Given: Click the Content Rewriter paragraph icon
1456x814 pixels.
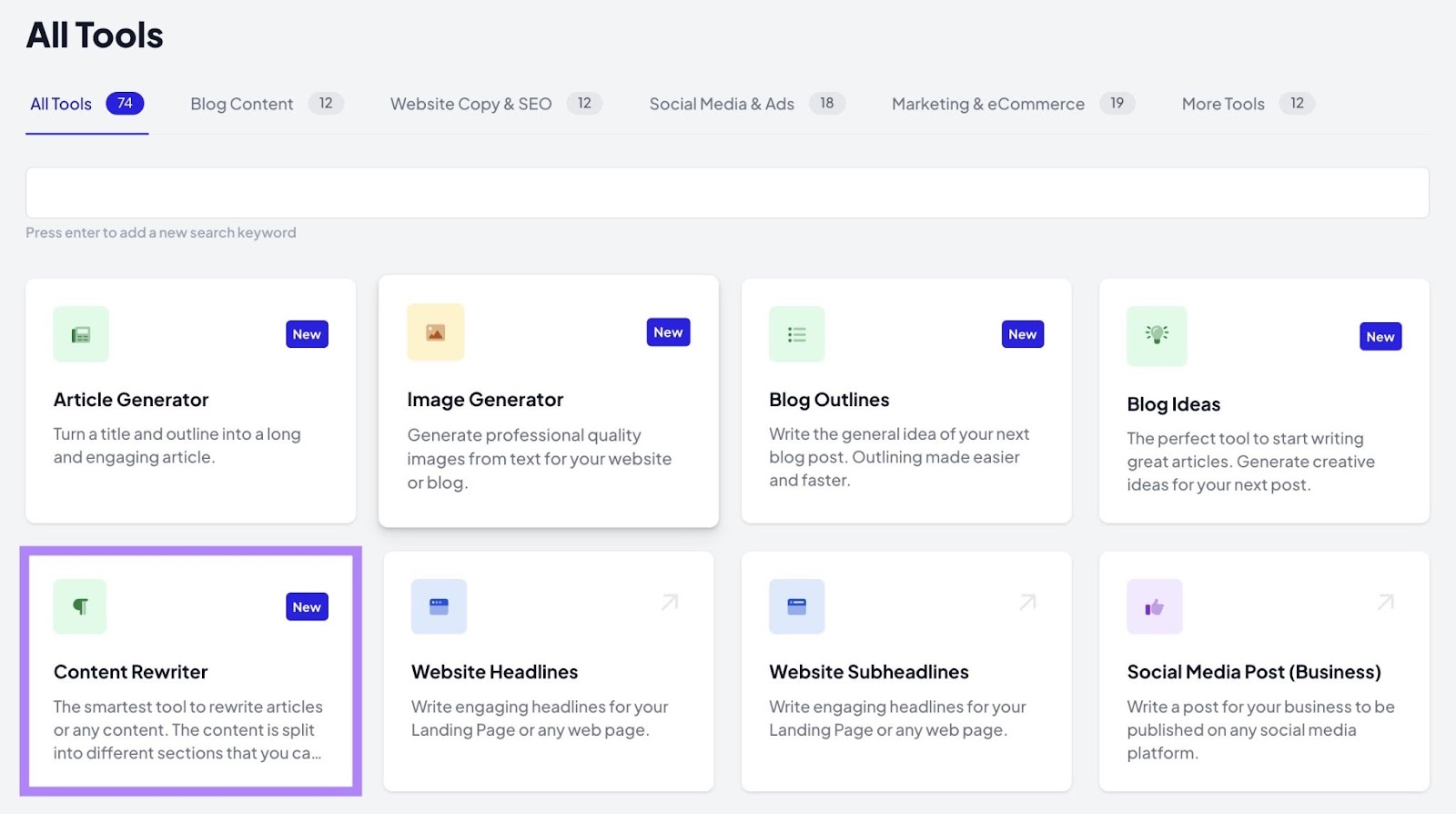Looking at the screenshot, I should click(80, 606).
